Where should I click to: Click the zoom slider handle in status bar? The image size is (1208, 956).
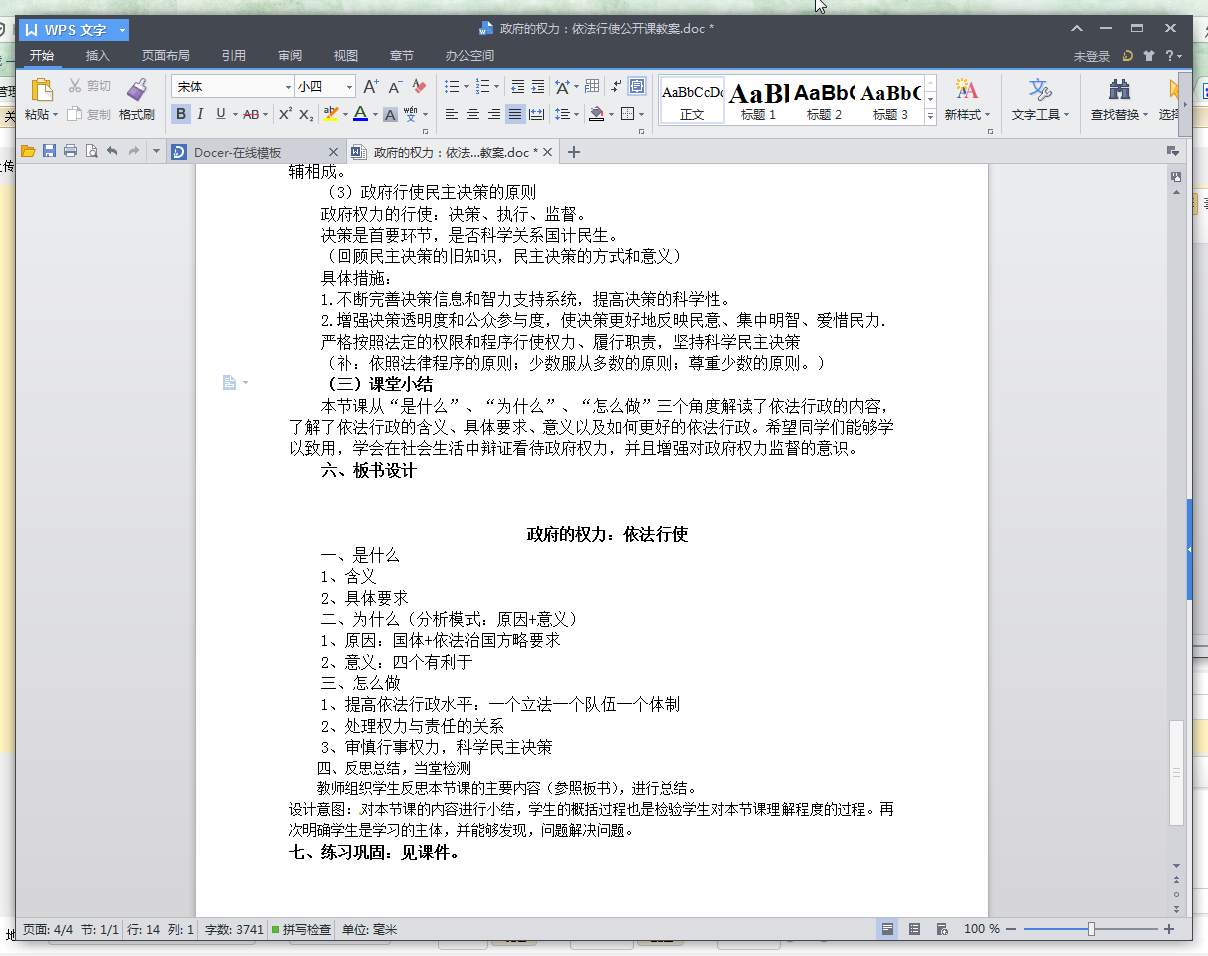point(1091,929)
